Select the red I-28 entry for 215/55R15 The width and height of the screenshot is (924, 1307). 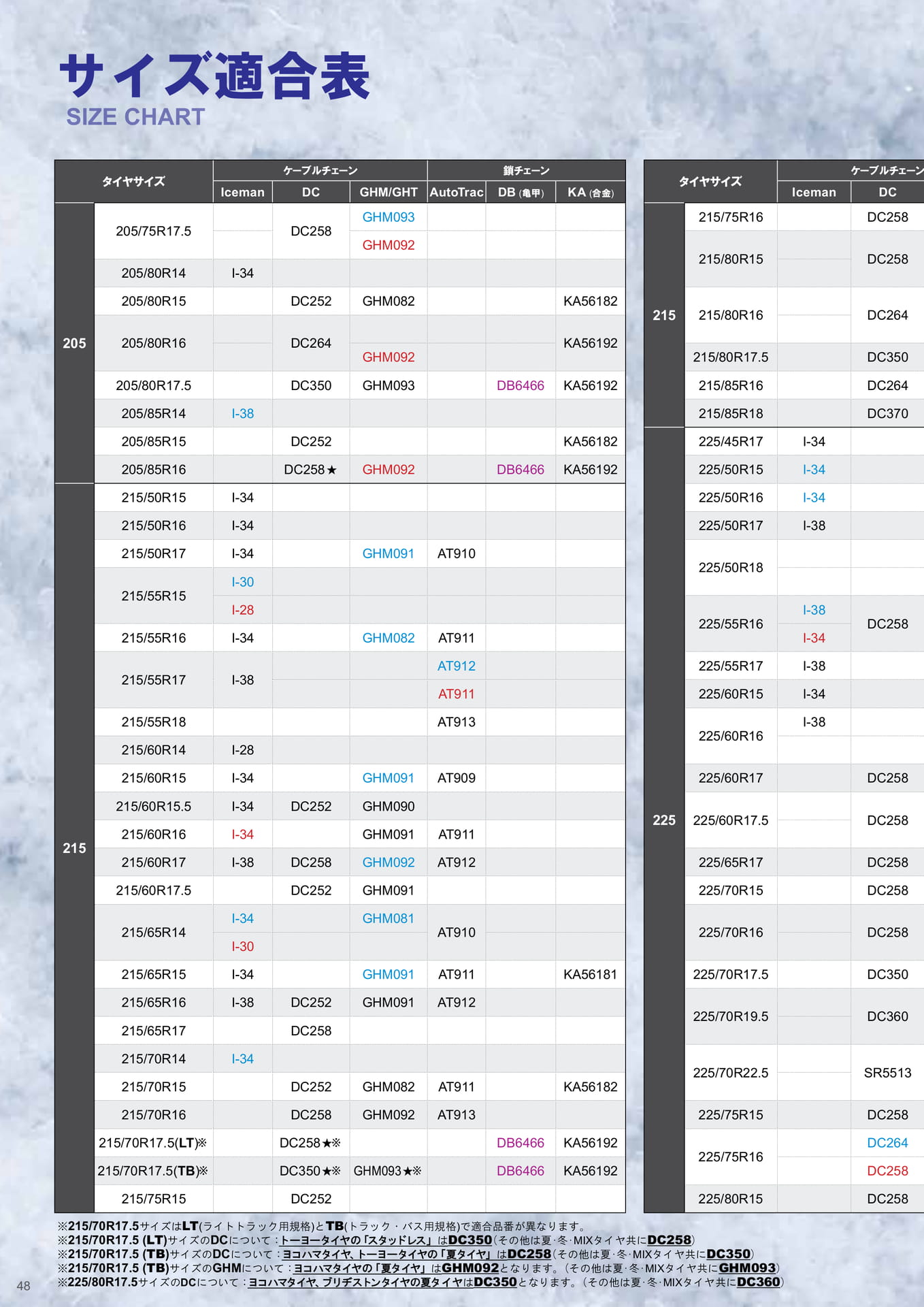click(242, 610)
